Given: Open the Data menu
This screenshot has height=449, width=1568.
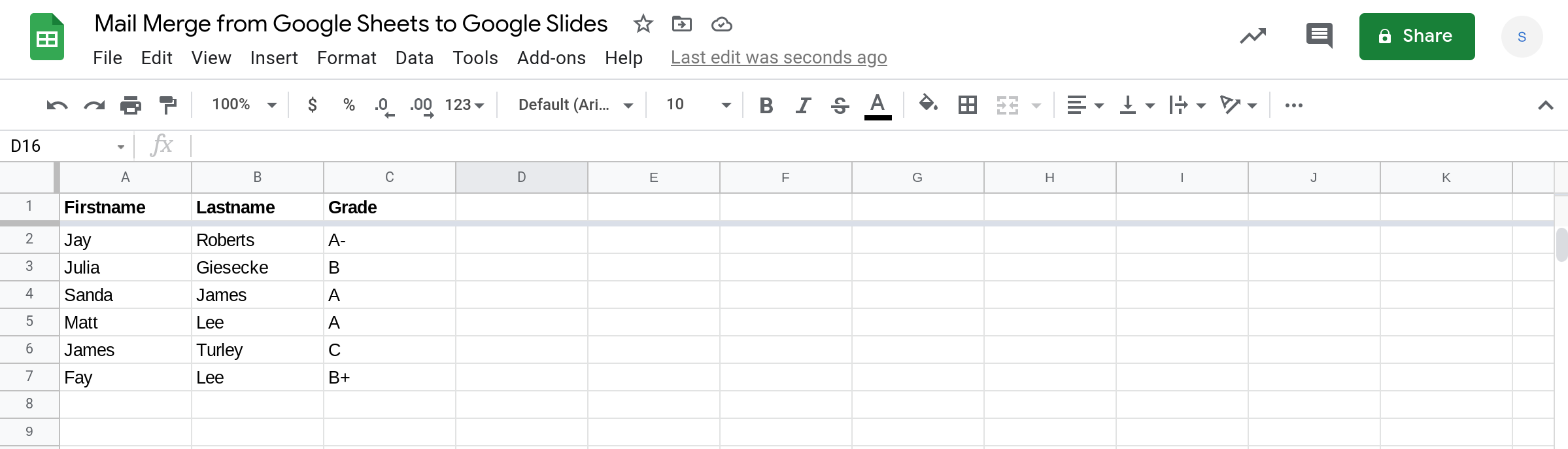Looking at the screenshot, I should tap(415, 58).
